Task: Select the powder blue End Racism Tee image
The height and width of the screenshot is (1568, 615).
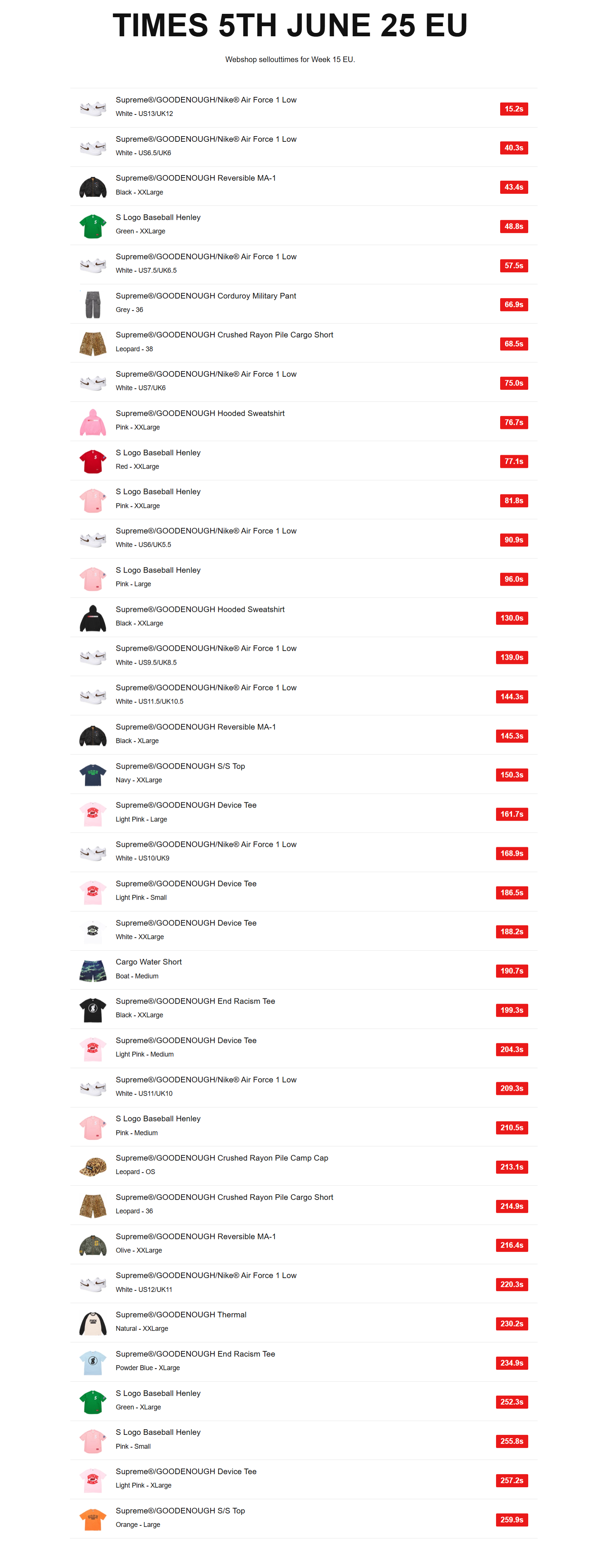Action: (x=92, y=1363)
